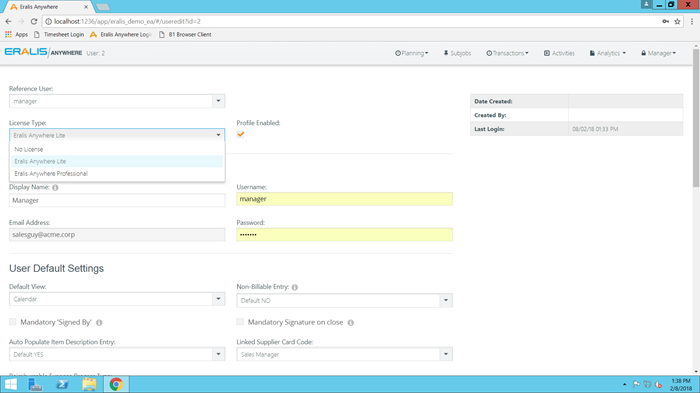This screenshot has height=393, width=700.
Task: Select the No License option
Action: [117, 149]
